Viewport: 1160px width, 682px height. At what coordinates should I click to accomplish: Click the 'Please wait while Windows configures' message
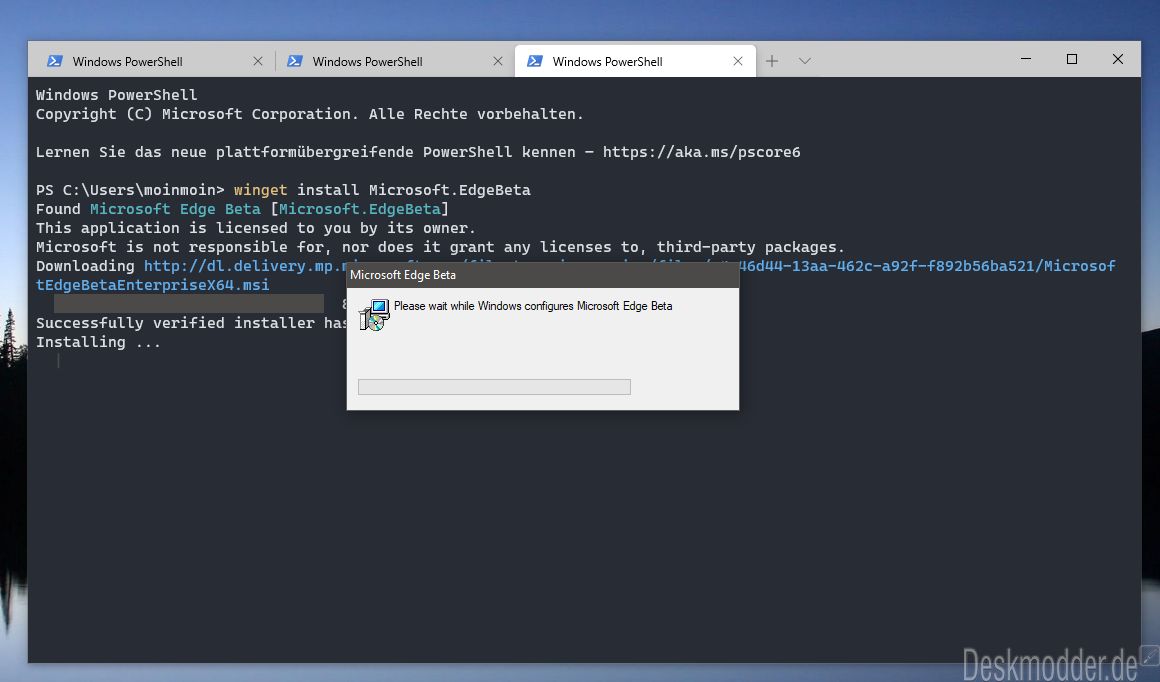tap(533, 306)
